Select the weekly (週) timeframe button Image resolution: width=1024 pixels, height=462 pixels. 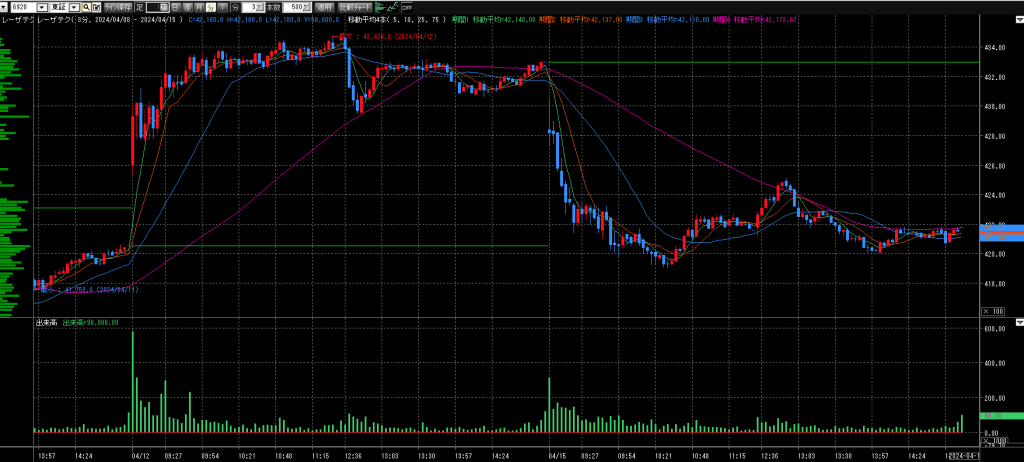pos(187,7)
